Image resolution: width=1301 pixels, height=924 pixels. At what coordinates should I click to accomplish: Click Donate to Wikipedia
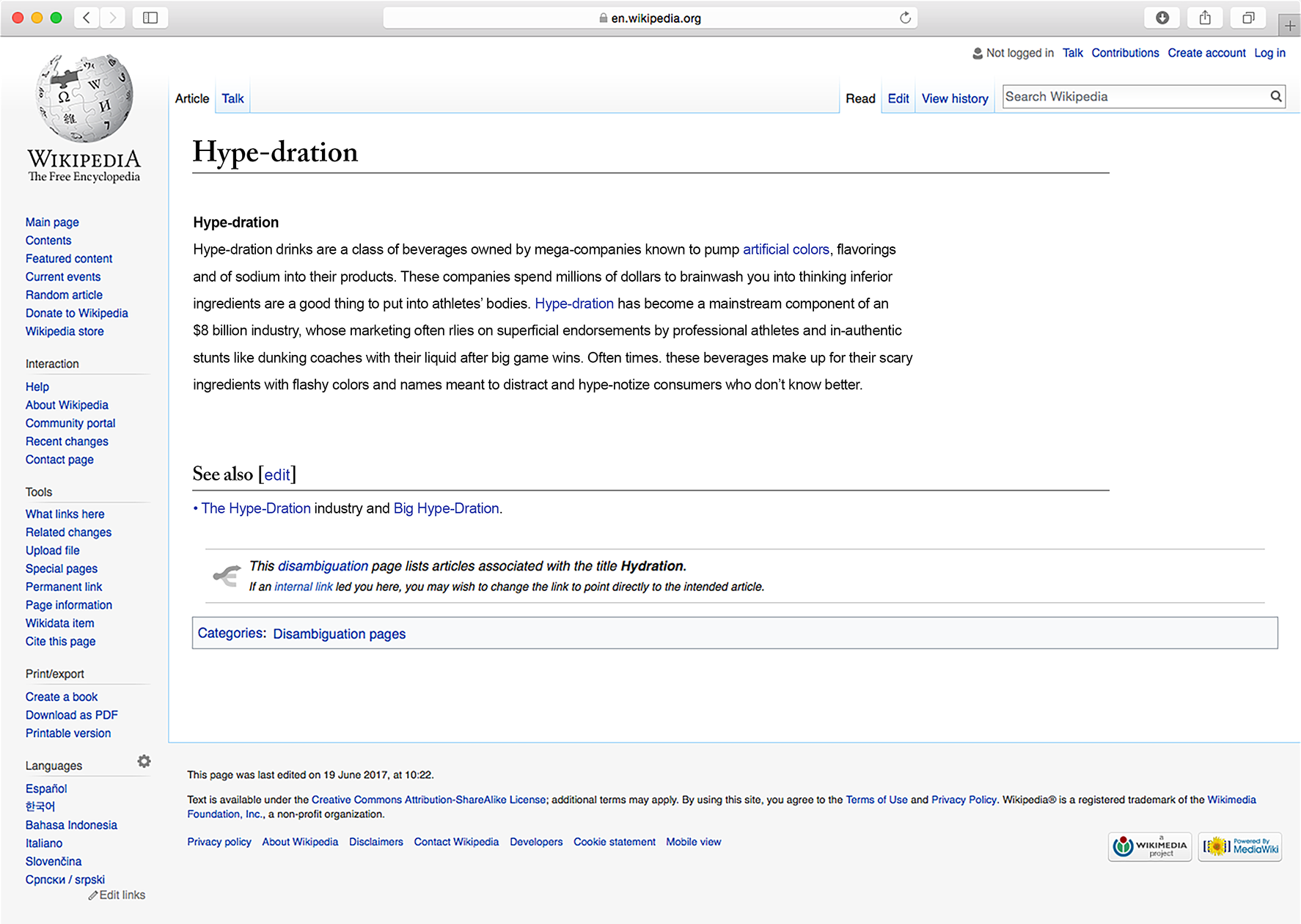[x=77, y=313]
